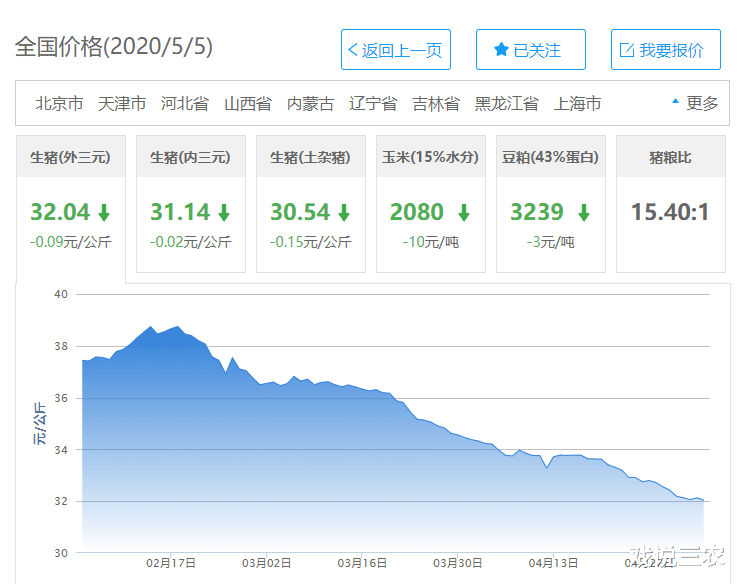Click the -0.15元/公斤 change text
The width and height of the screenshot is (738, 584).
coord(311,242)
